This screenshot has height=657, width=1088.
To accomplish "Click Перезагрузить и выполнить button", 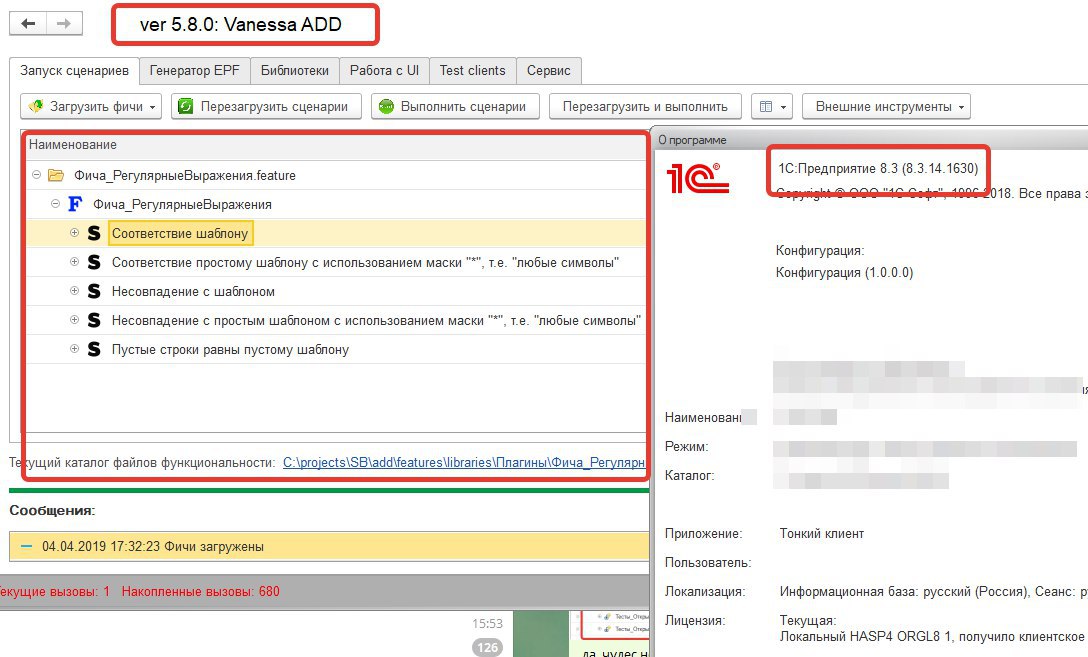I will point(645,107).
